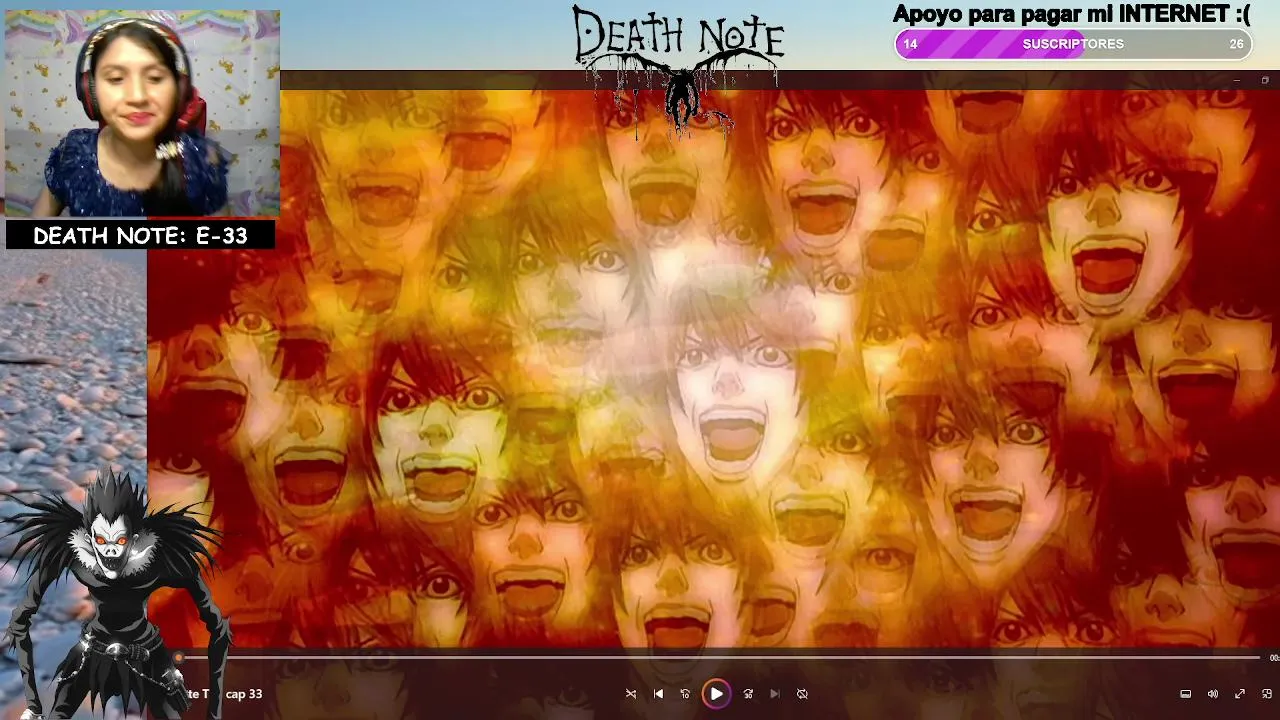
Task: Skip back 10 seconds
Action: (x=685, y=694)
